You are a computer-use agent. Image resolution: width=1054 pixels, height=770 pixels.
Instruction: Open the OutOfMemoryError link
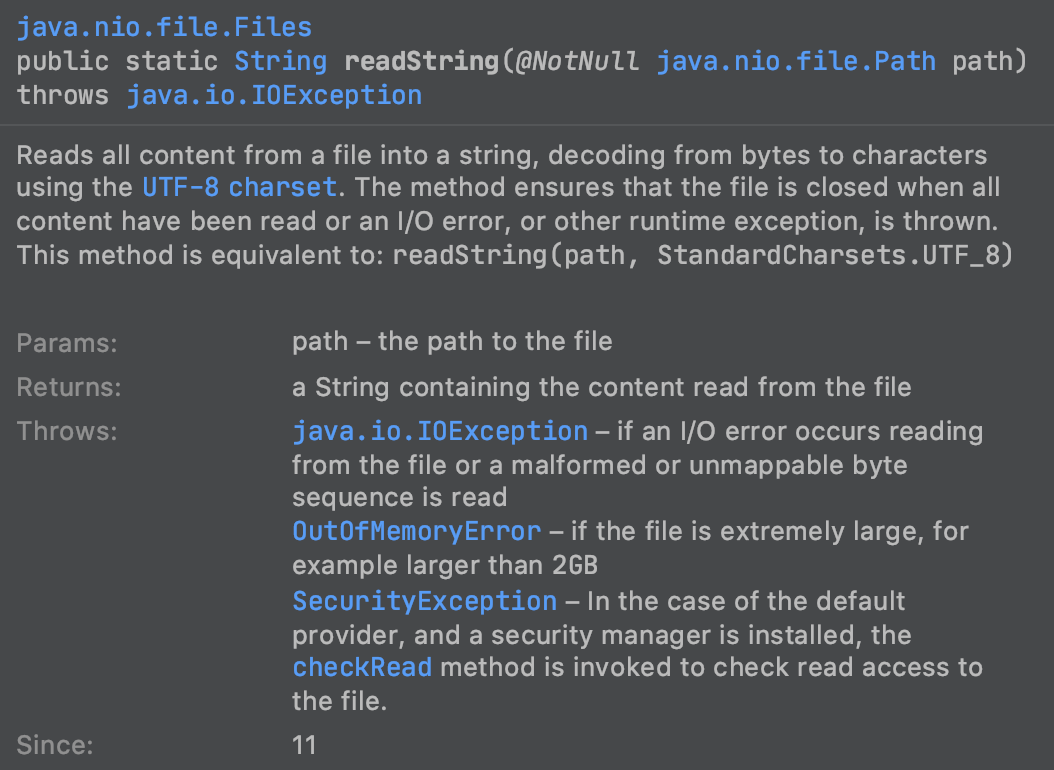coord(417,531)
